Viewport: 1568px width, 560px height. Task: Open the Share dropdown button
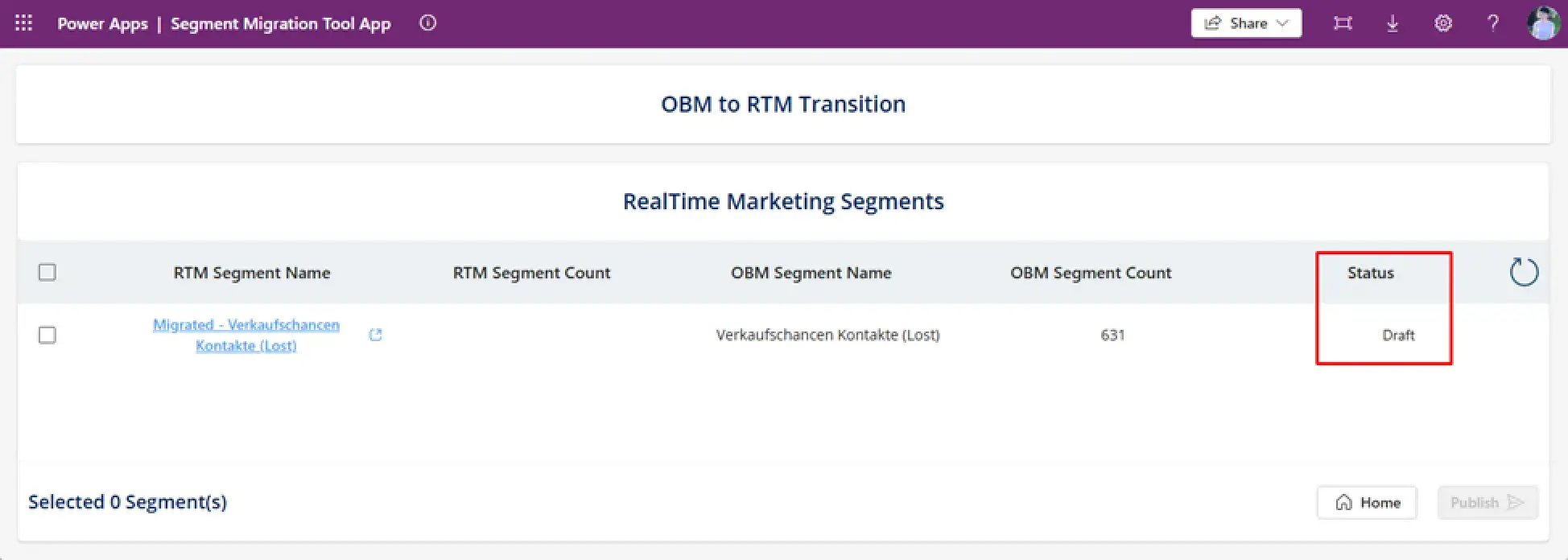[x=1246, y=23]
